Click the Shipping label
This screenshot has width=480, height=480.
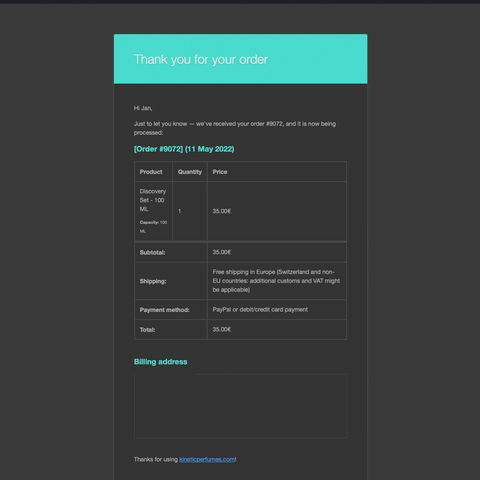pyautogui.click(x=153, y=281)
